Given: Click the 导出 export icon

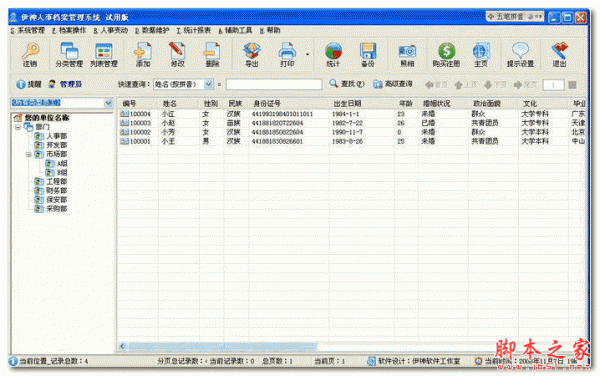Looking at the screenshot, I should pos(252,55).
